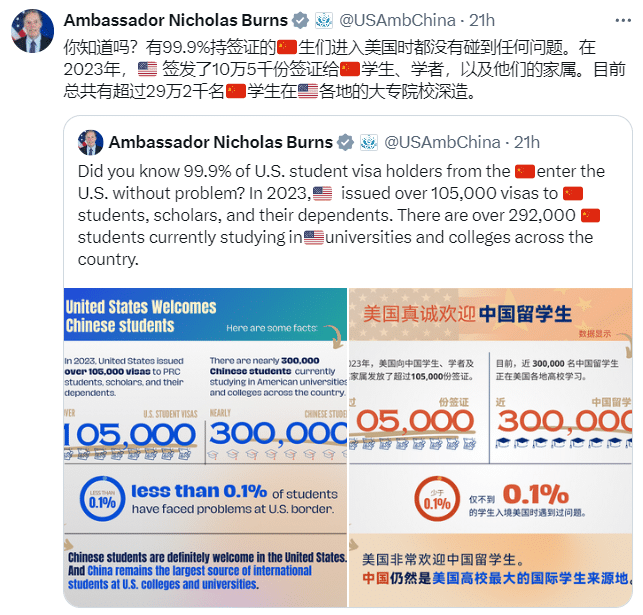Click the government seal icon on main tweet
The image size is (643, 615).
pos(324,20)
